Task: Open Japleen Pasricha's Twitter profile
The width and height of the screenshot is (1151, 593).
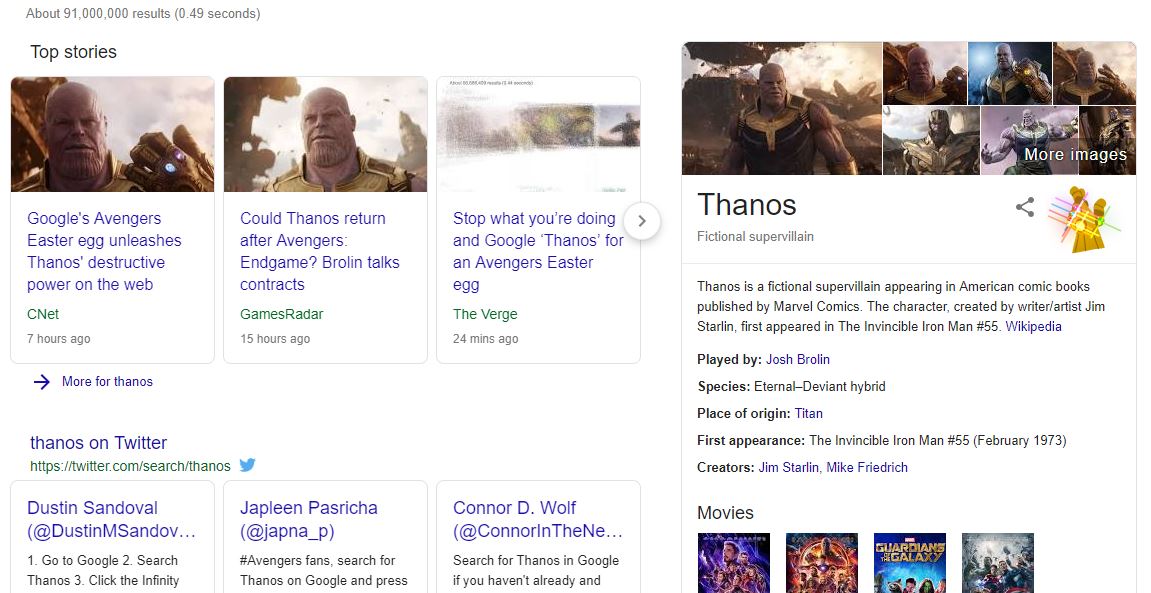Action: point(308,519)
